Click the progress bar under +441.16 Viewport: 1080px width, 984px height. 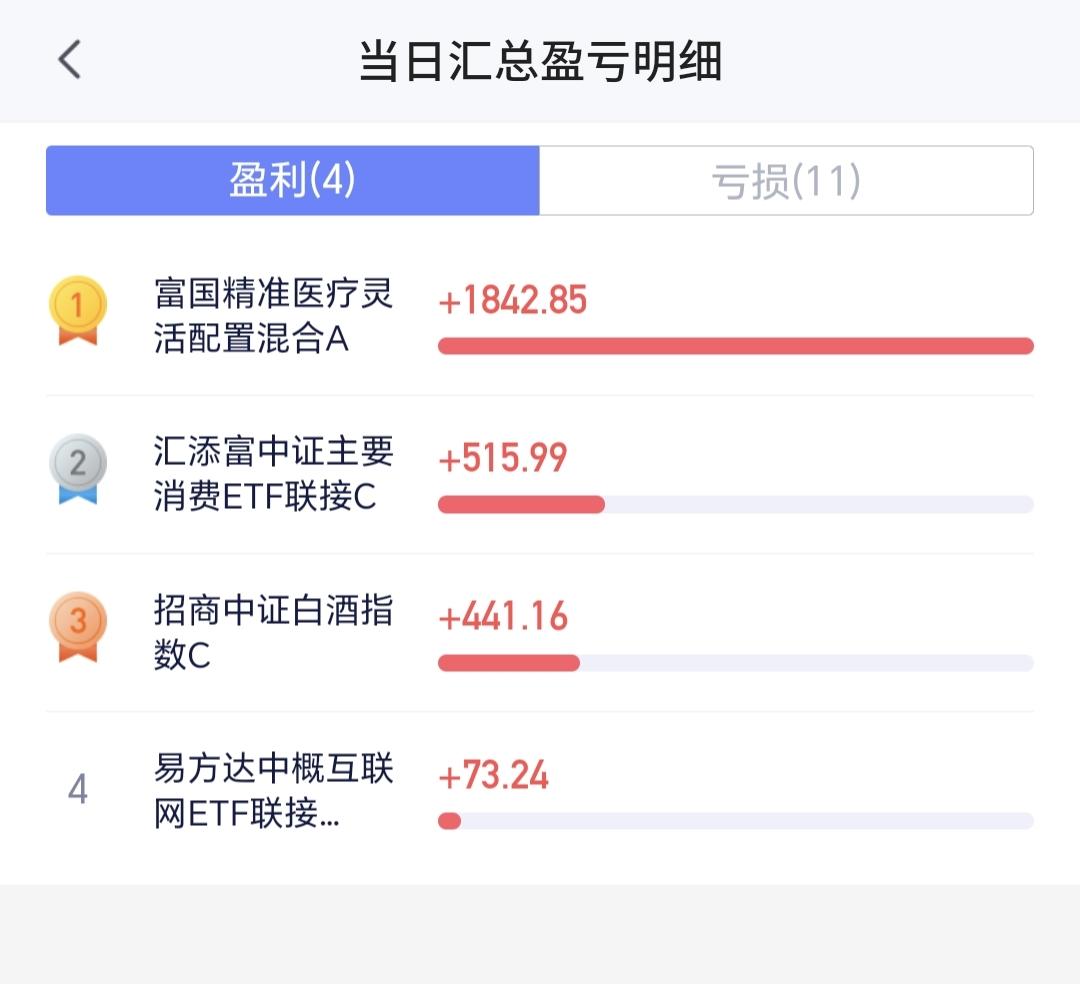(x=735, y=663)
